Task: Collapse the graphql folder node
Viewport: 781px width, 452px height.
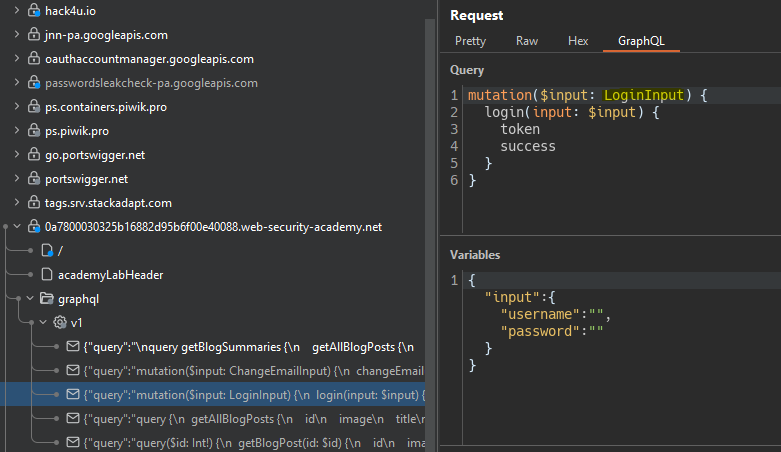Action: 29,298
